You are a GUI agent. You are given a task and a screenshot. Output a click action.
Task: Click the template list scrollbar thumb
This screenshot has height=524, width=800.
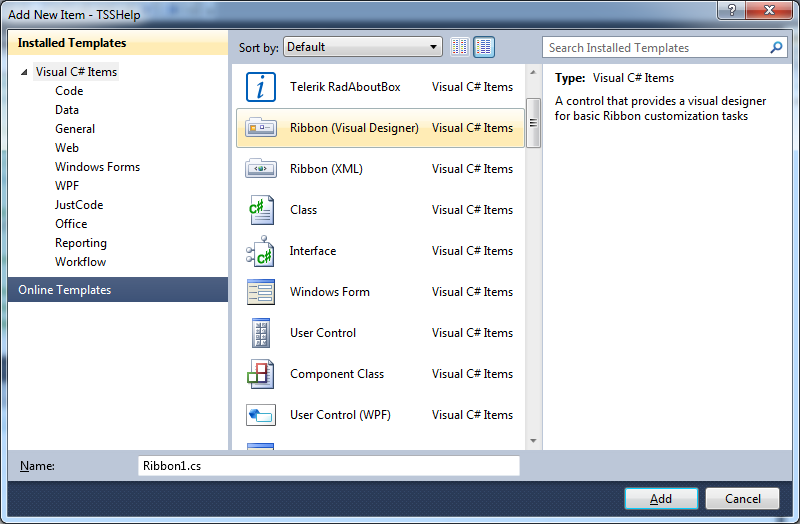pos(533,123)
